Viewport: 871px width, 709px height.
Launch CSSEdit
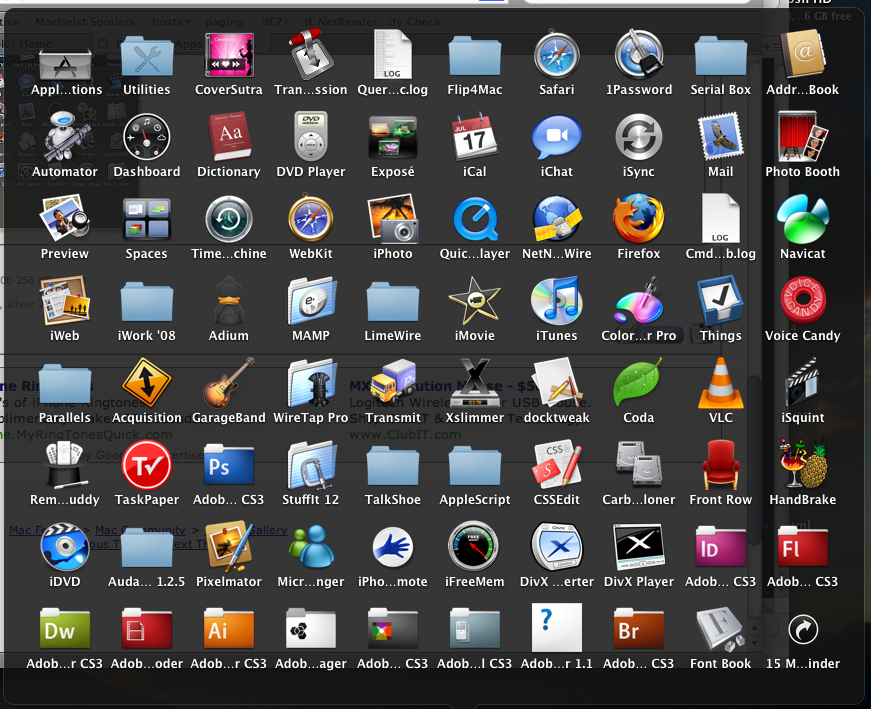(557, 465)
